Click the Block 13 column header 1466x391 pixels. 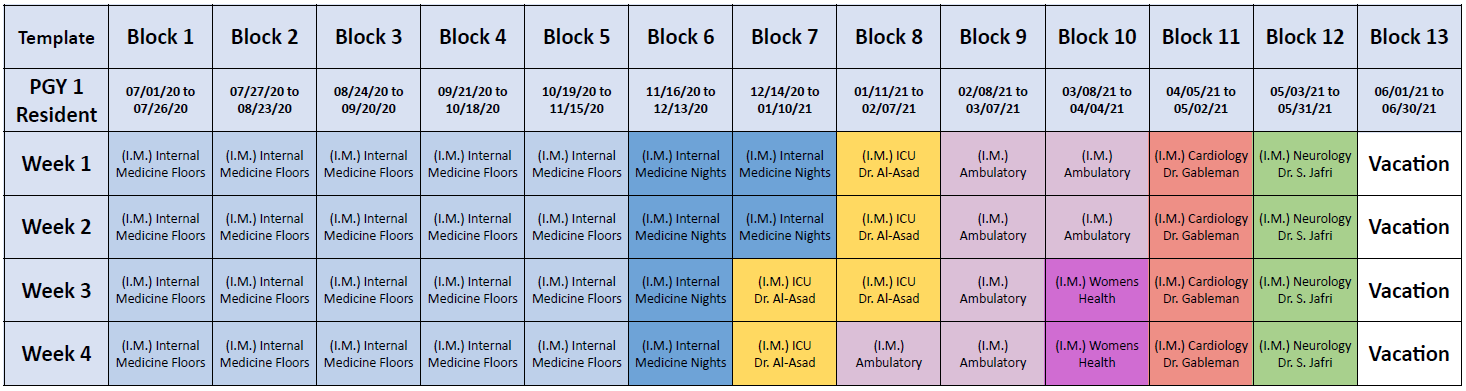pyautogui.click(x=1409, y=37)
